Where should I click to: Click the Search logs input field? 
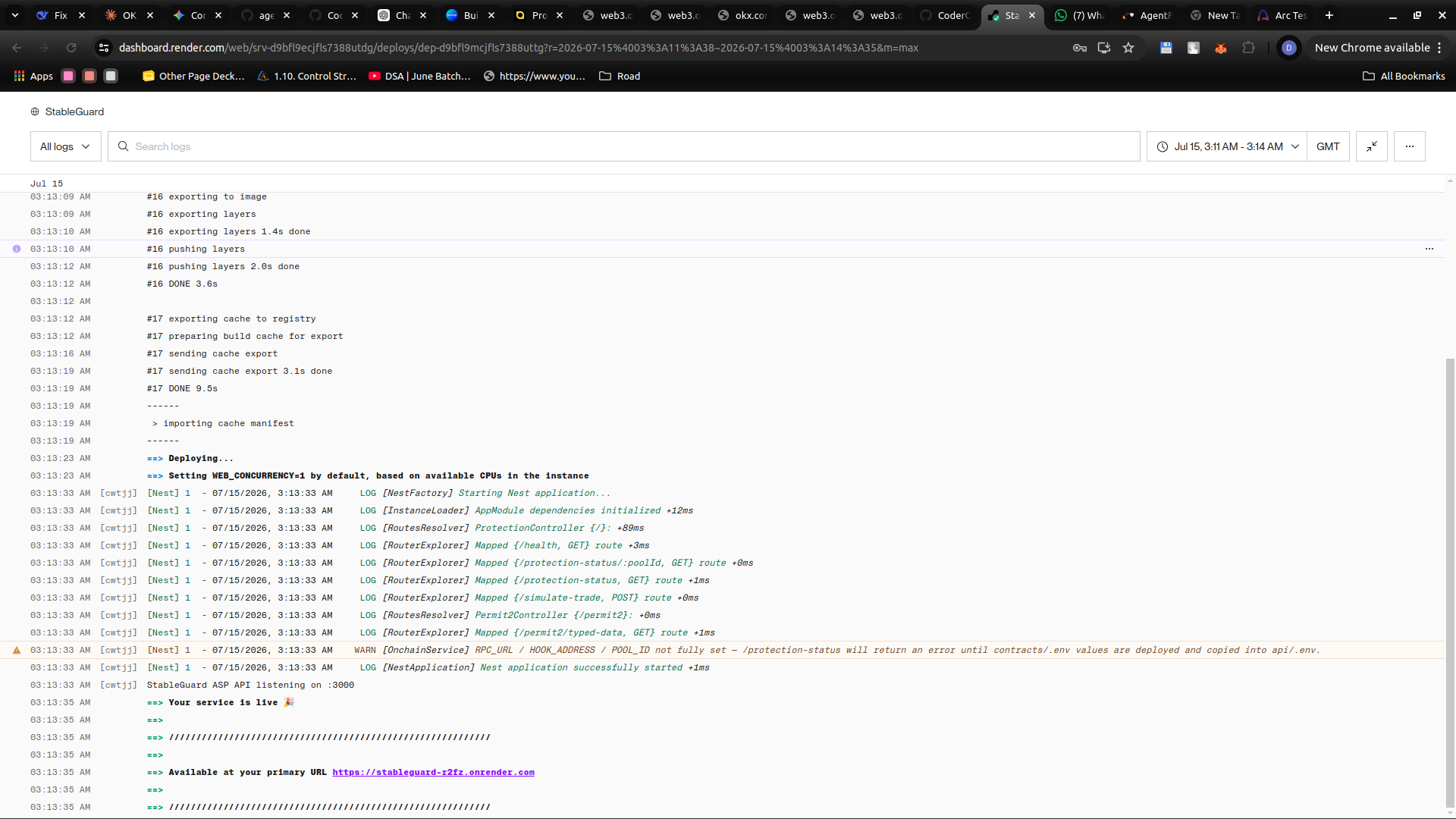click(x=623, y=146)
